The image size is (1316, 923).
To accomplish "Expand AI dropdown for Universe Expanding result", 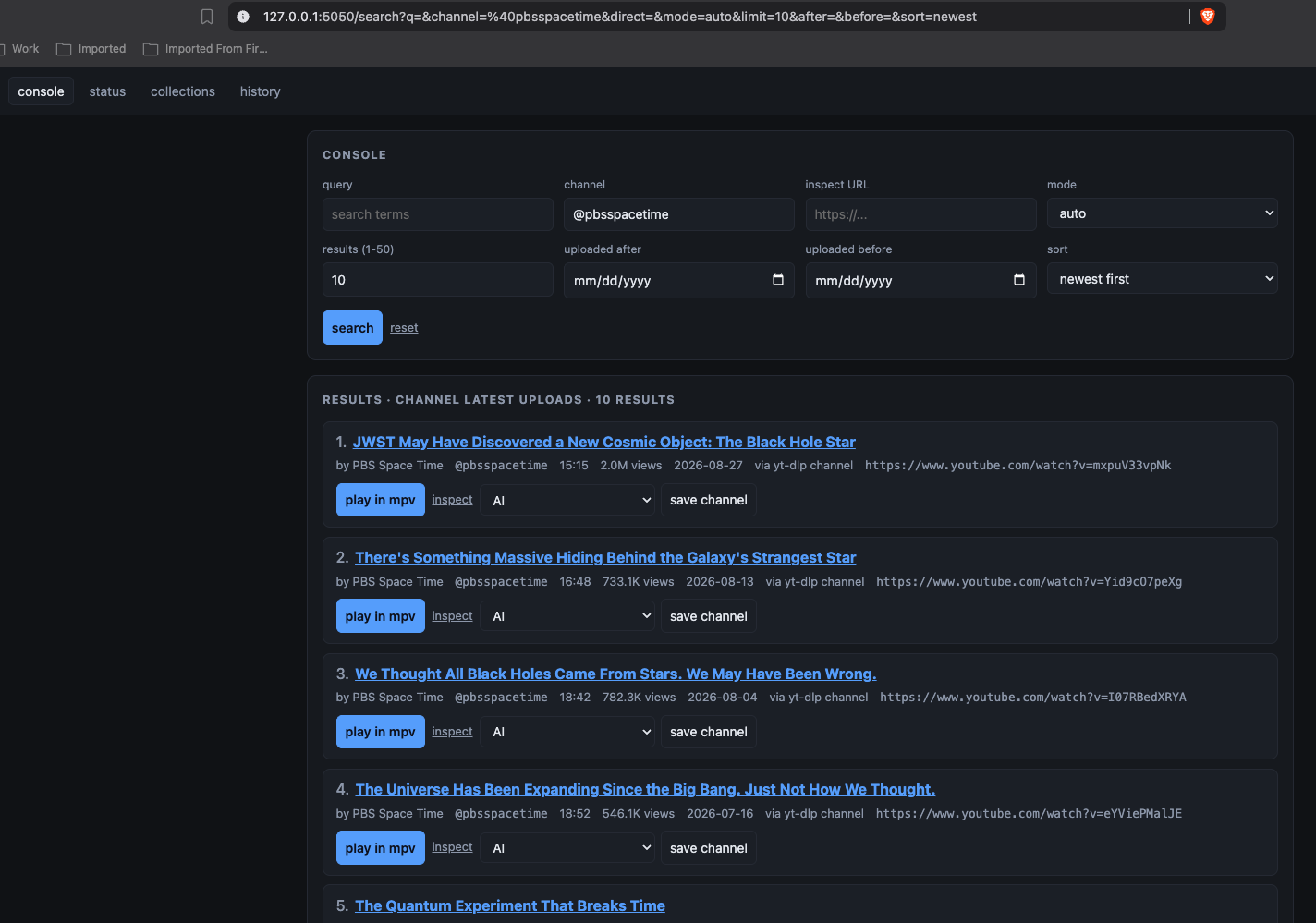I will [x=567, y=848].
